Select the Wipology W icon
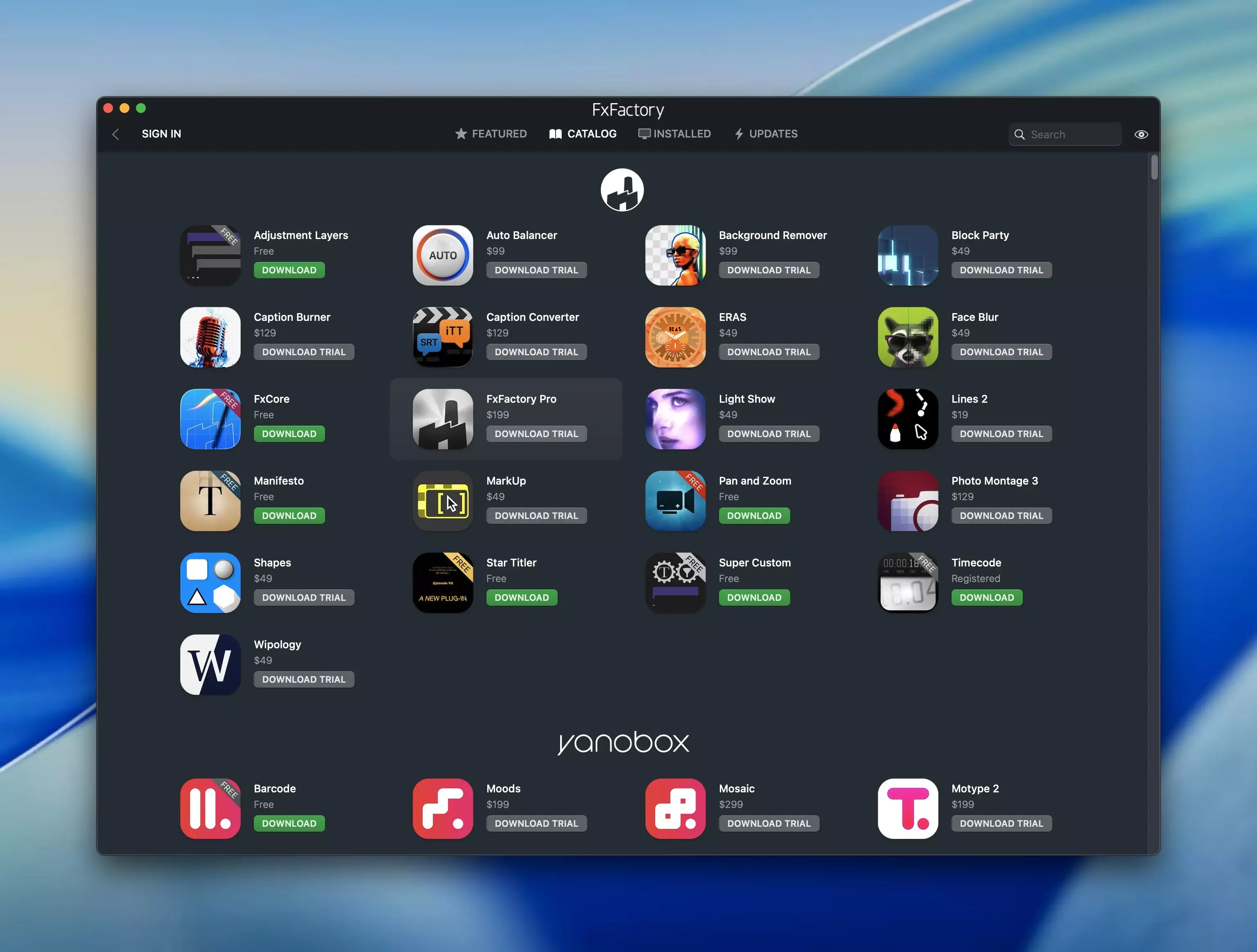Viewport: 1257px width, 952px height. point(210,664)
